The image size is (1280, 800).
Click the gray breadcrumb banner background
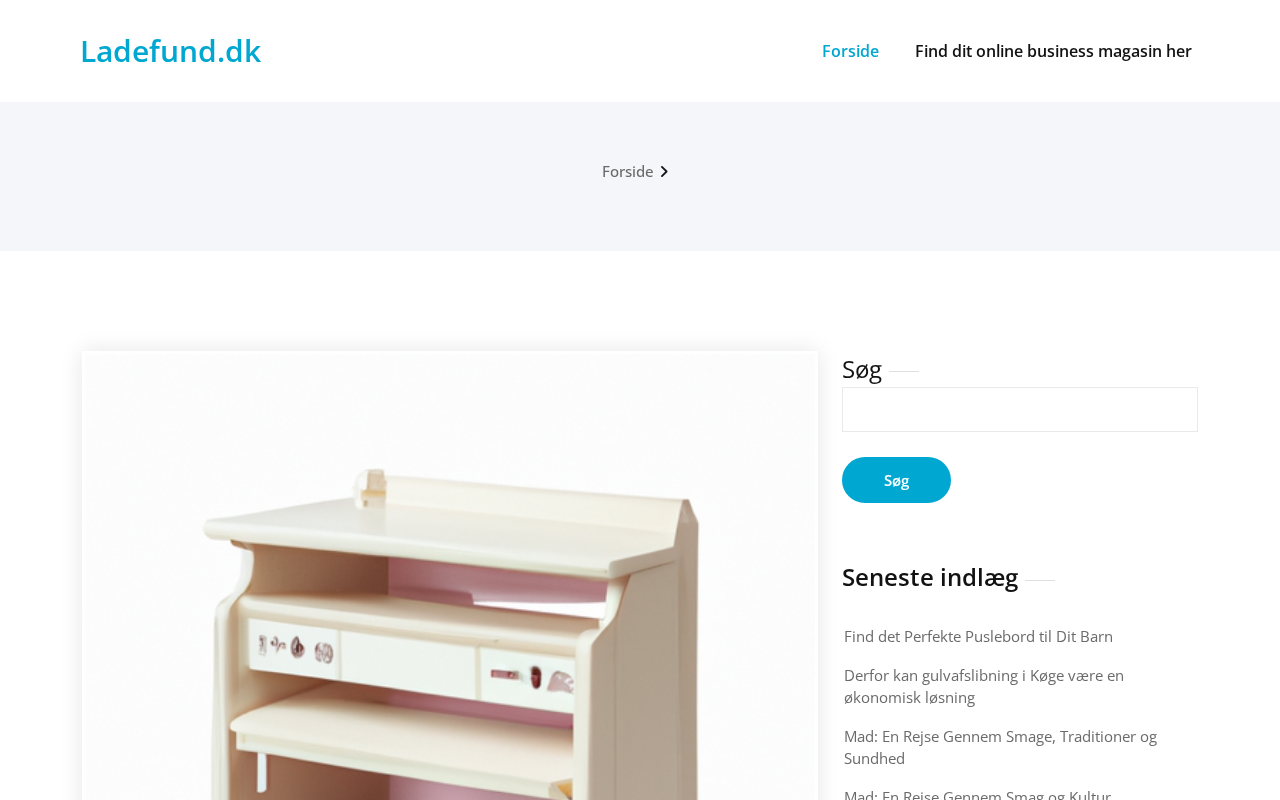[x=300, y=176]
